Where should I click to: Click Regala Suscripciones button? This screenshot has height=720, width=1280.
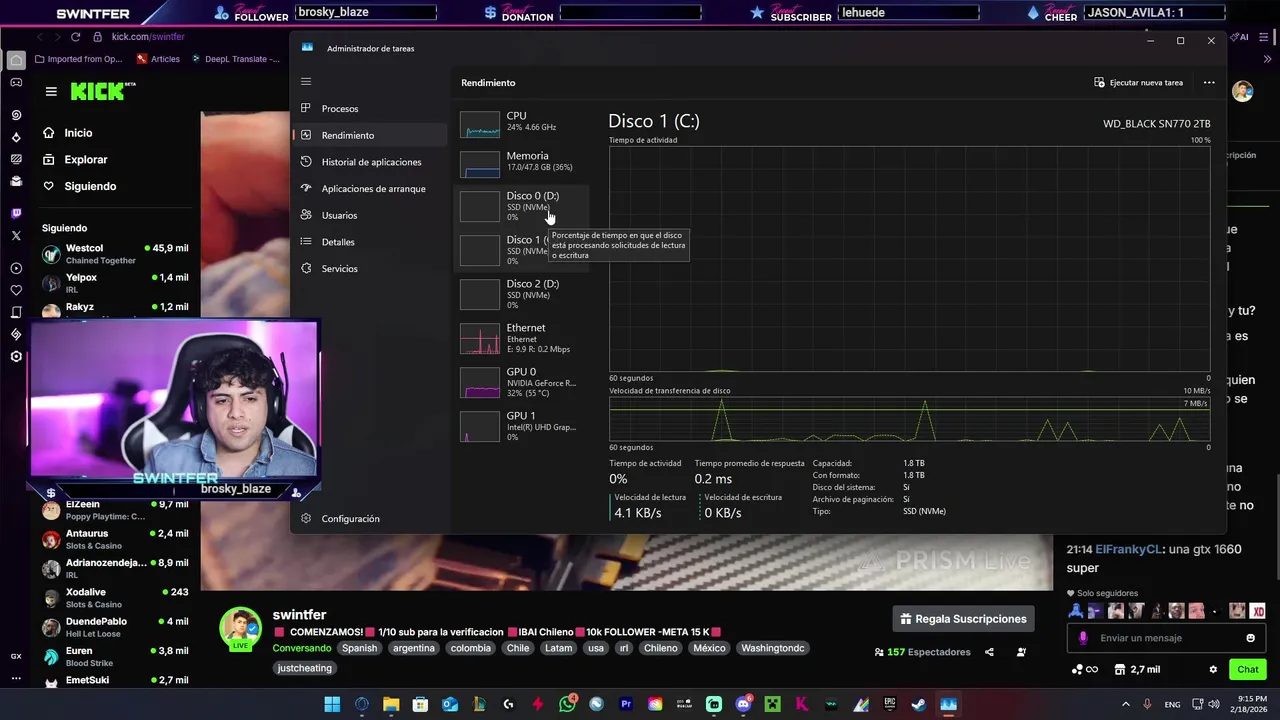(963, 619)
